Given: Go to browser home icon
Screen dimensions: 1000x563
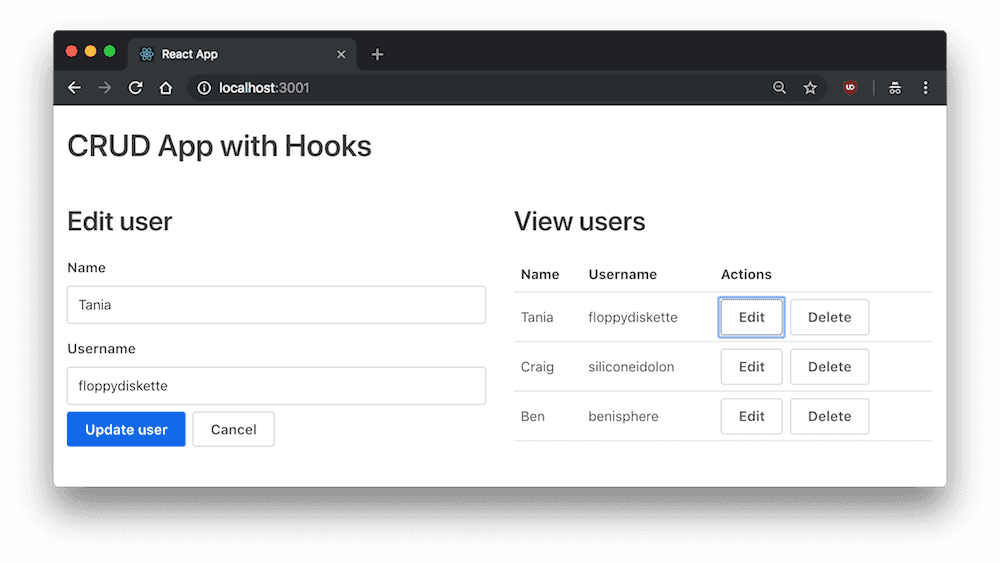Looking at the screenshot, I should [x=166, y=88].
